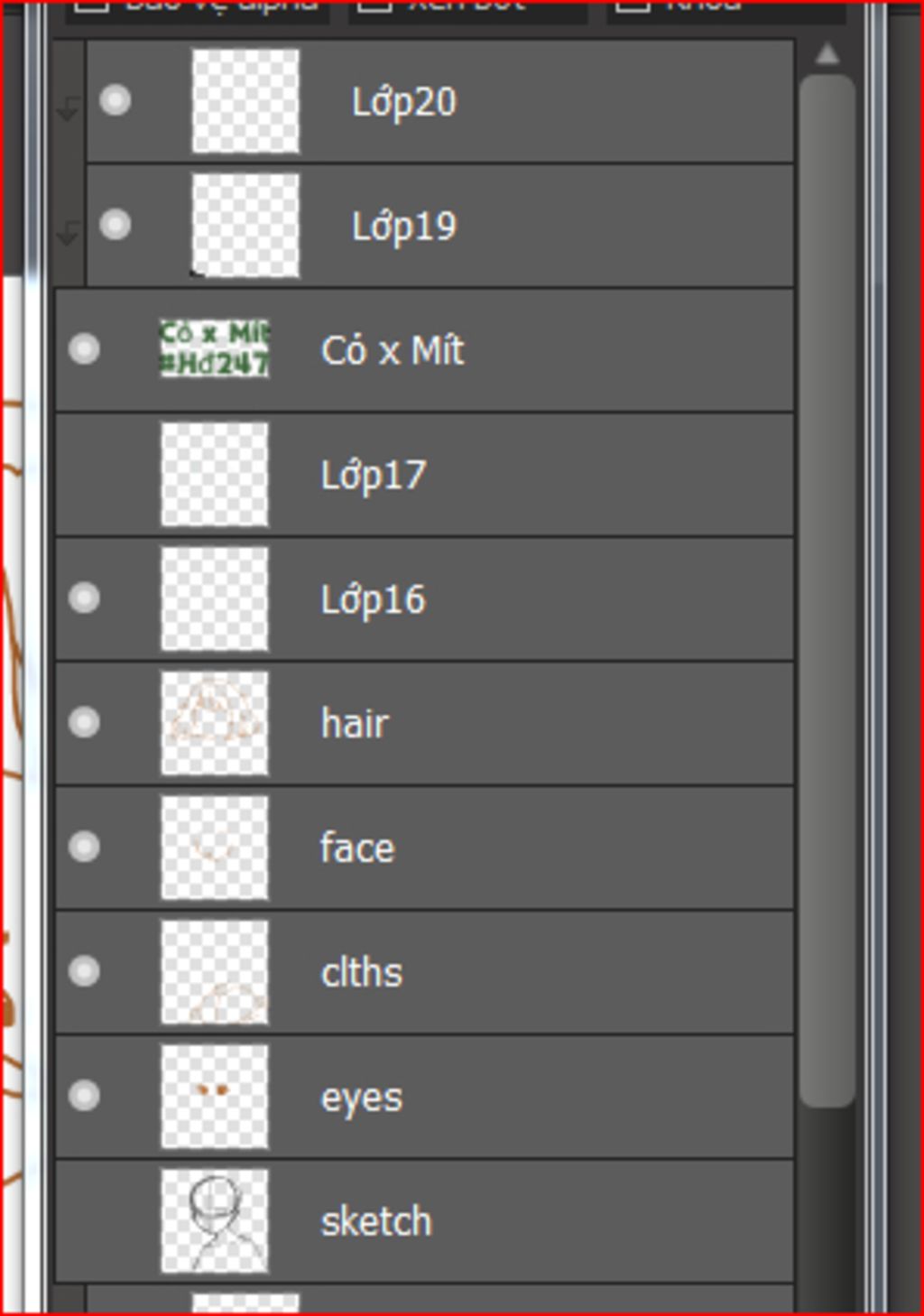The width and height of the screenshot is (924, 1316).
Task: Click the clipping arrow icon beside Lớp20
Action: pos(69,109)
